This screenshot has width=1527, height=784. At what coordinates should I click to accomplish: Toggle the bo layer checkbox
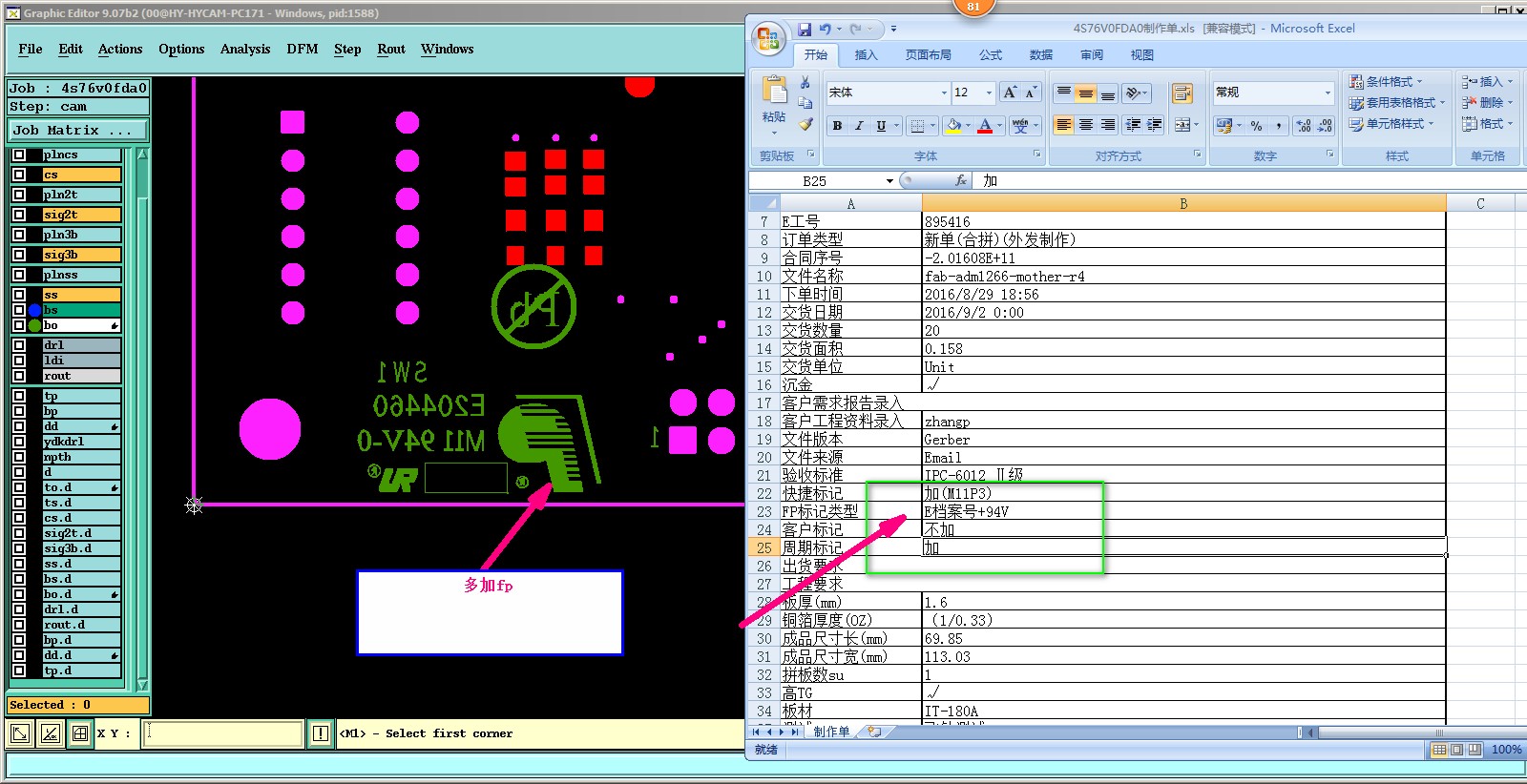pyautogui.click(x=19, y=325)
